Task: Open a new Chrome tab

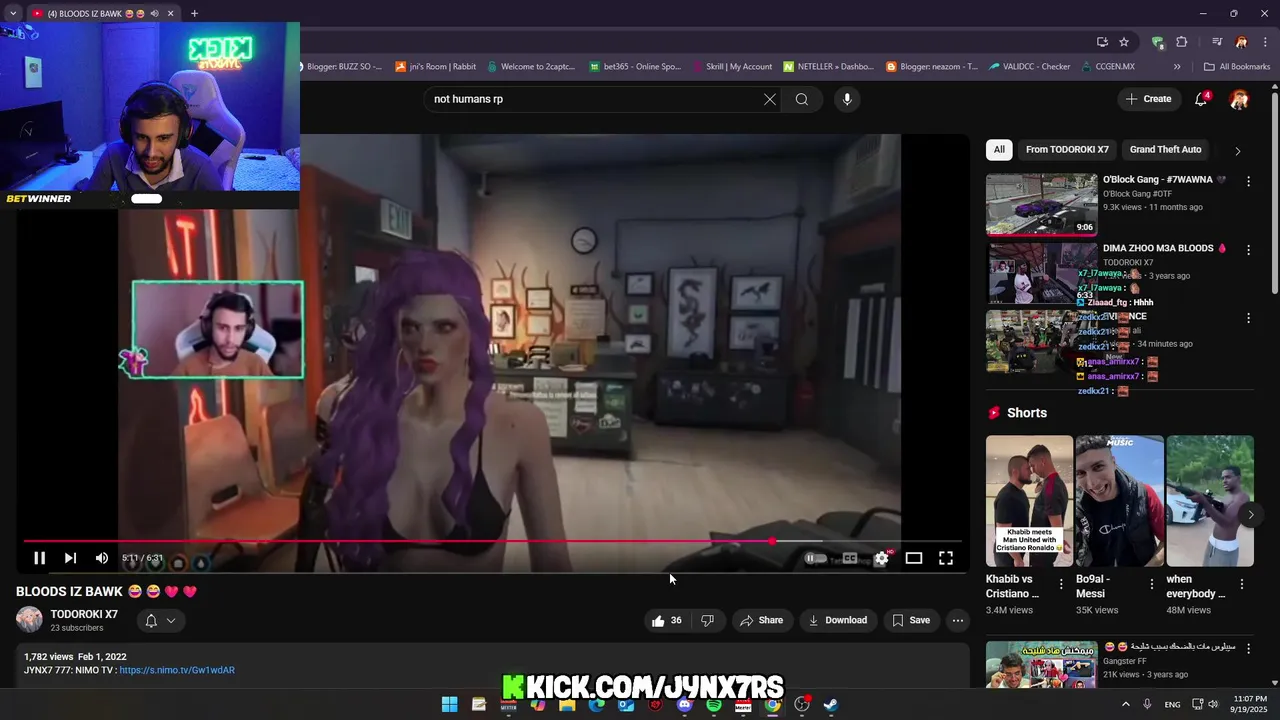Action: [194, 13]
